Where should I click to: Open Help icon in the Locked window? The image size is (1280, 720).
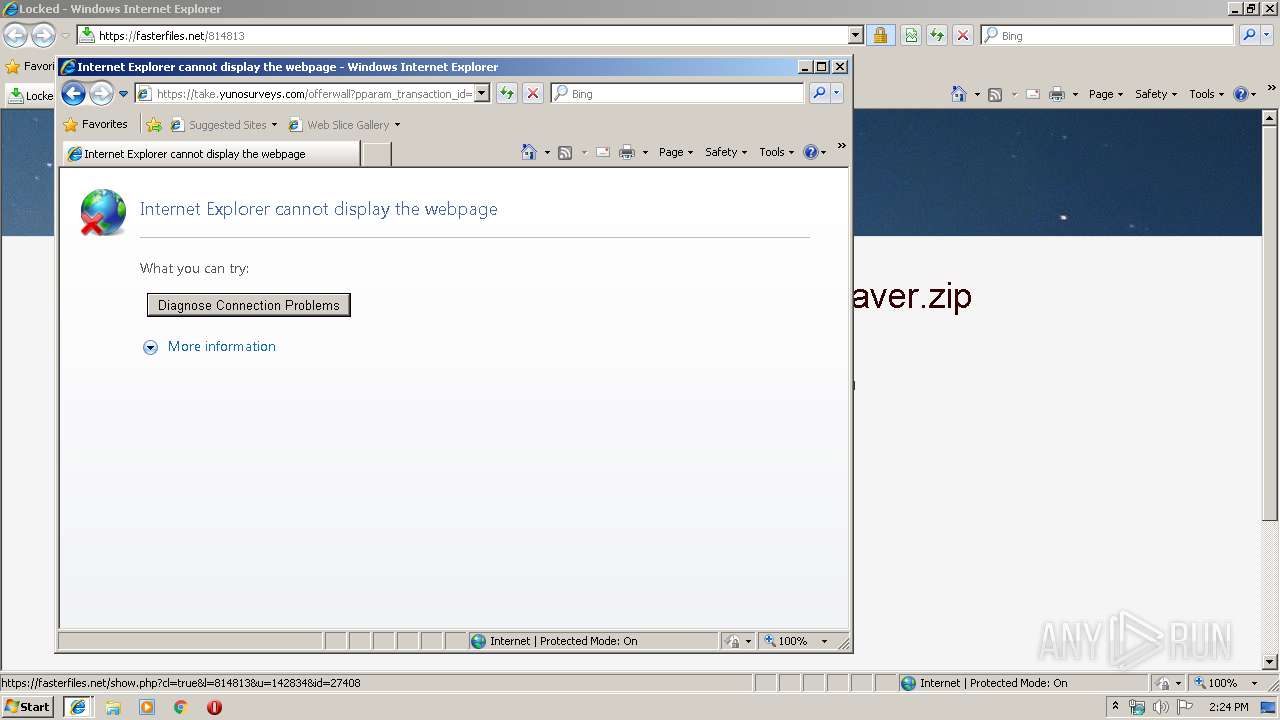1240,94
